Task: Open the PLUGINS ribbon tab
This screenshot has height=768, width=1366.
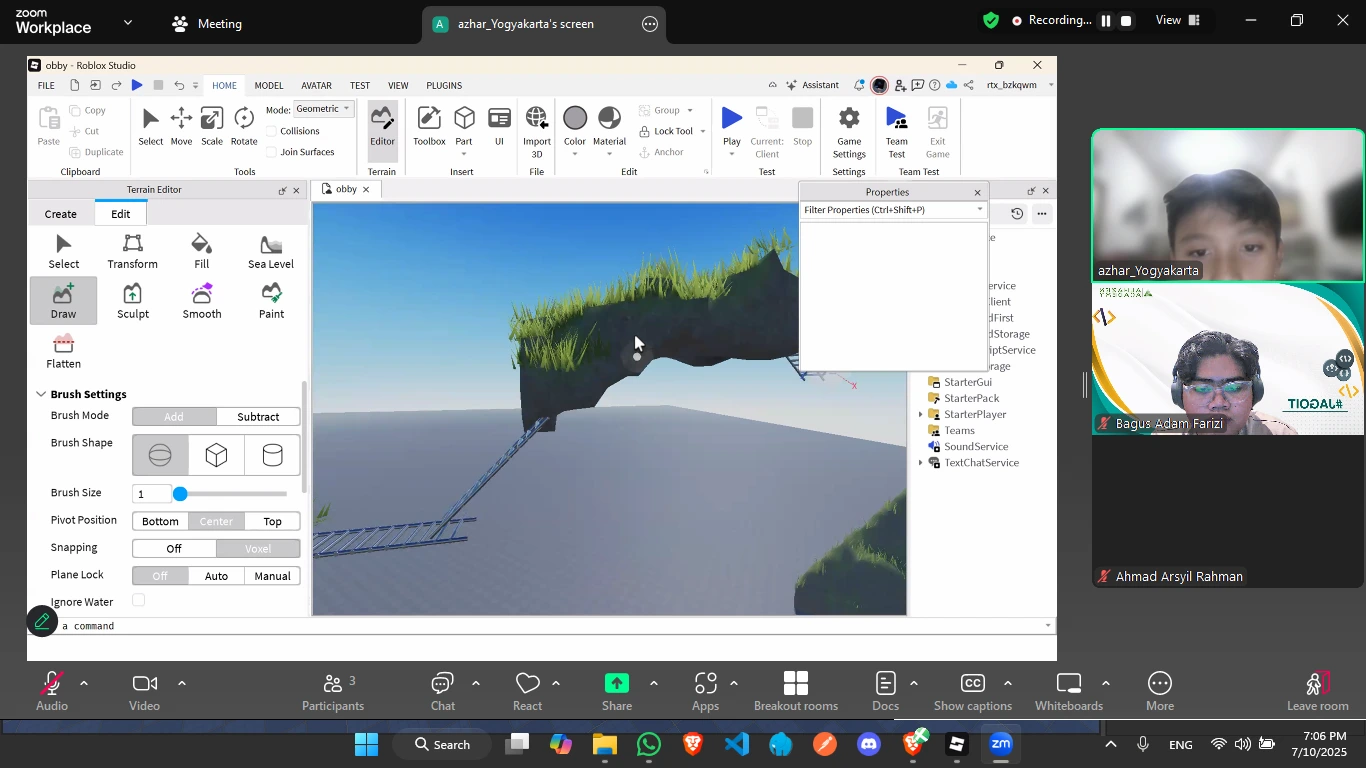Action: point(444,86)
